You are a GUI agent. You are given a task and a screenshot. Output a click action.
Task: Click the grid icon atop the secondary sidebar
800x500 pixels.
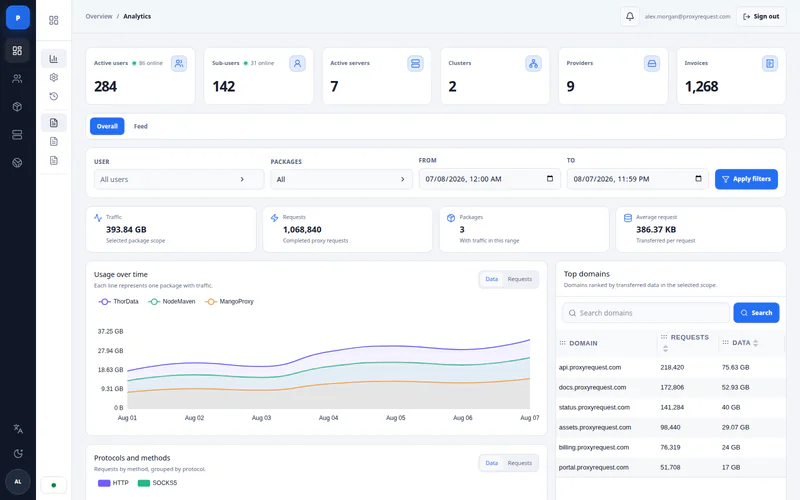coord(54,20)
